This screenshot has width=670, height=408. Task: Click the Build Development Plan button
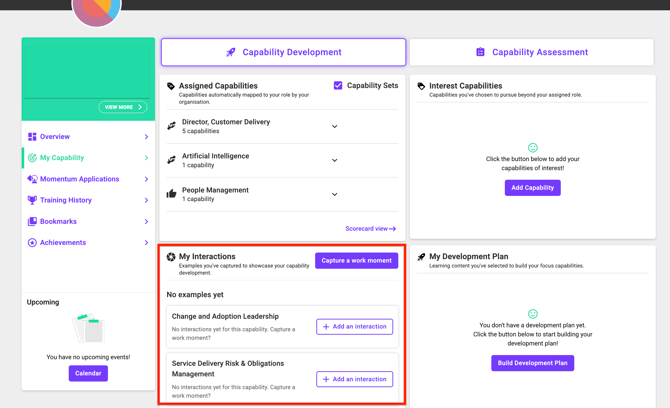pos(532,363)
